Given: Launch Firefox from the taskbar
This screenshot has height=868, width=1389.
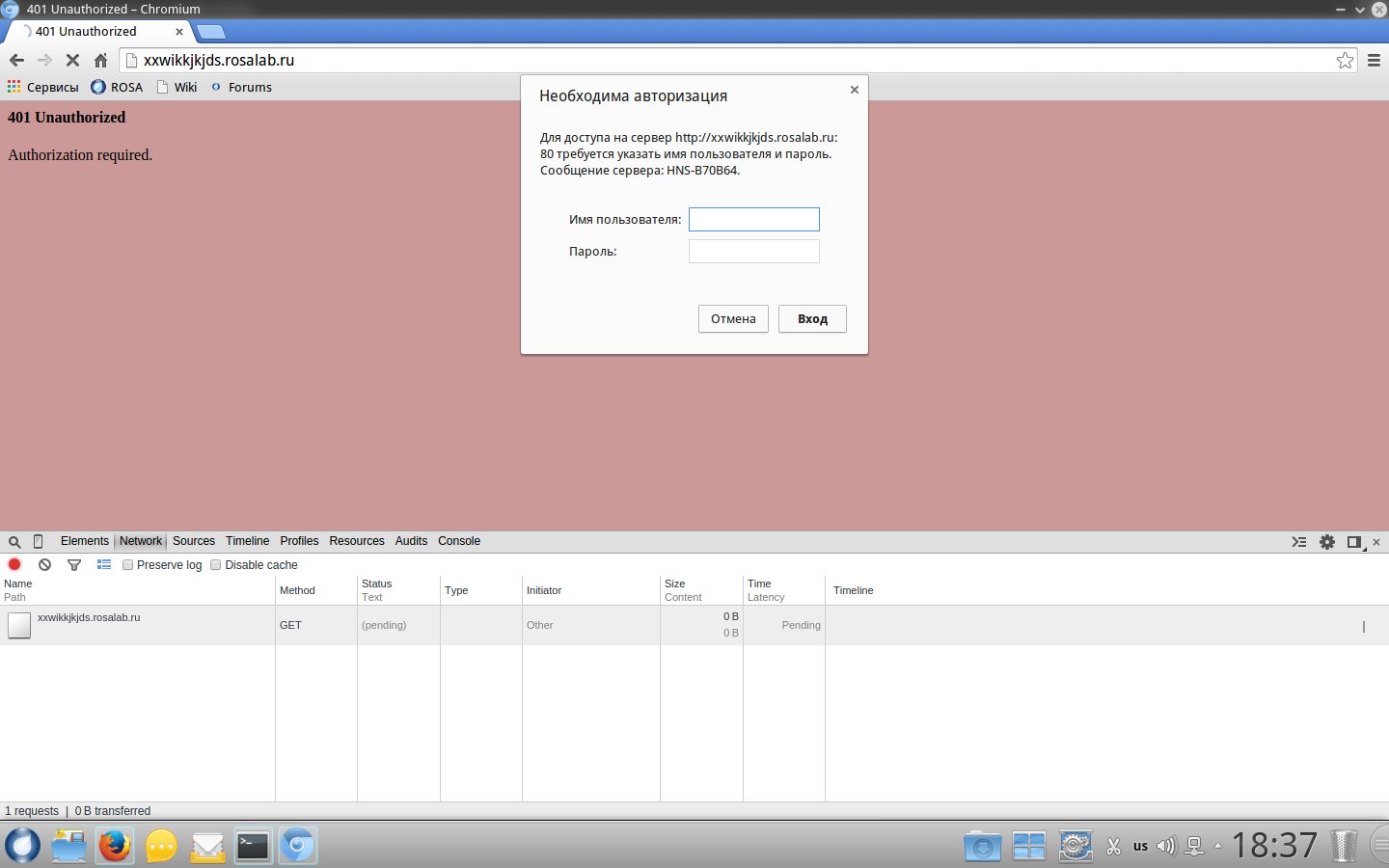Looking at the screenshot, I should point(115,846).
